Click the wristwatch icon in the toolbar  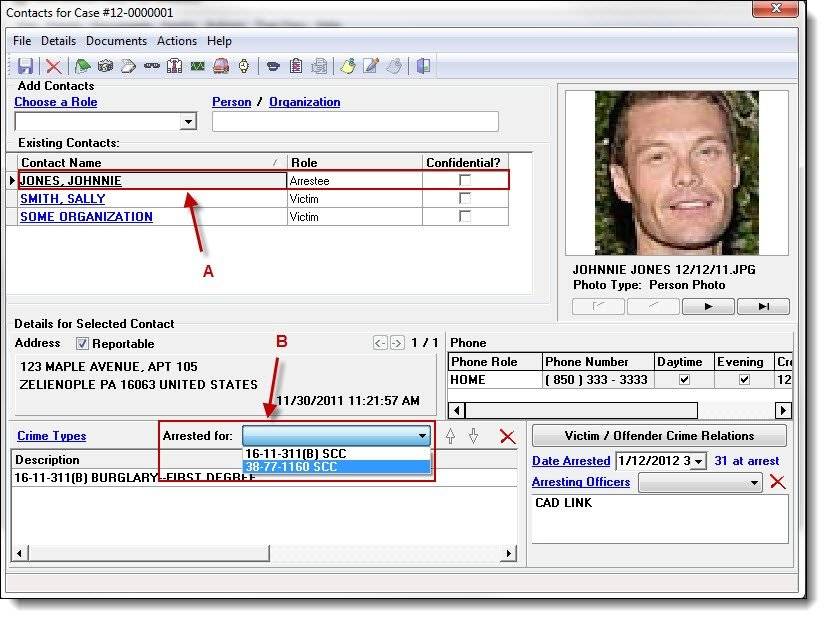pyautogui.click(x=243, y=66)
